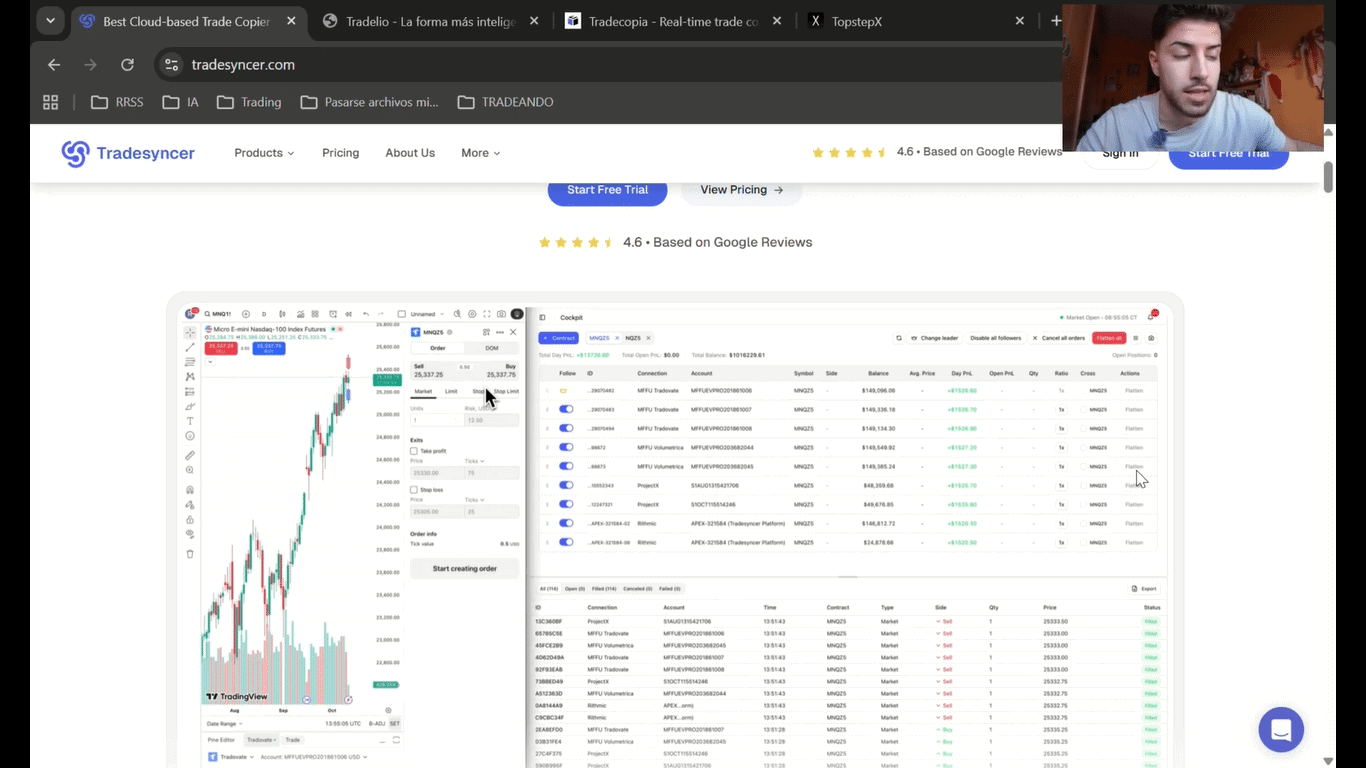The height and width of the screenshot is (768, 1366).
Task: Open the TRADEANDO bookmarks folder
Action: pos(505,102)
